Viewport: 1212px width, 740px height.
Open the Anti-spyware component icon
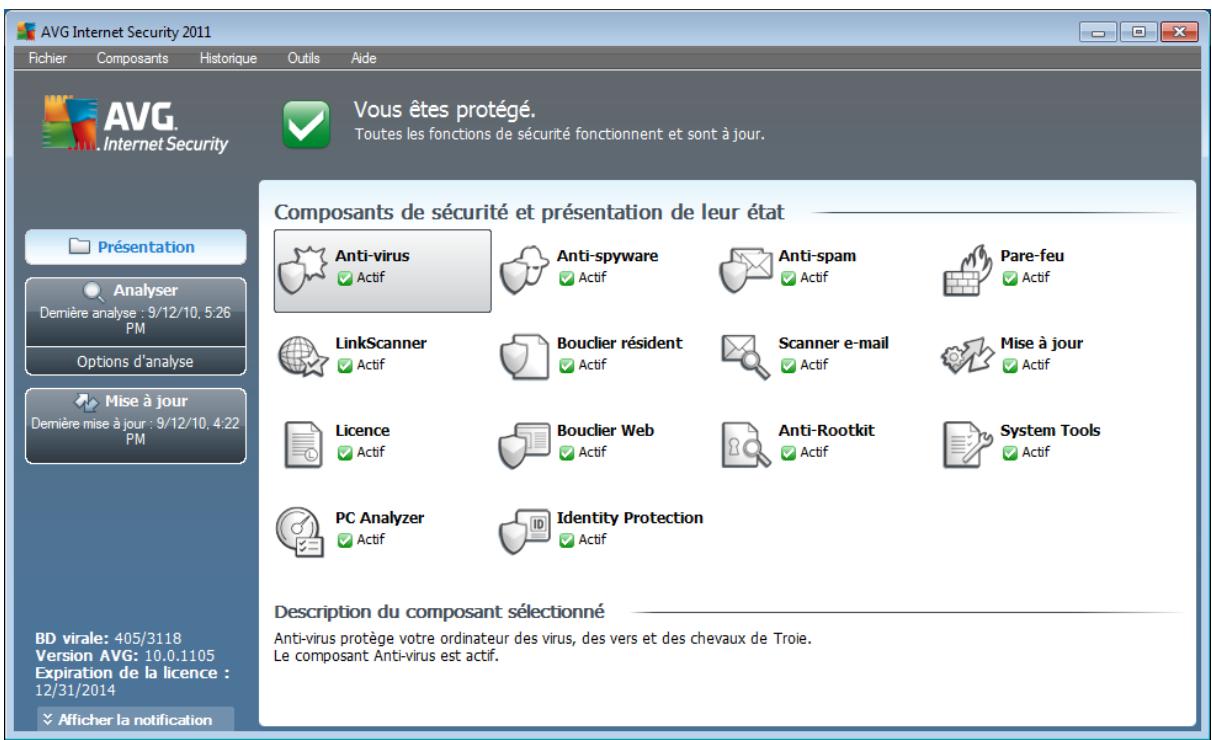(x=526, y=270)
